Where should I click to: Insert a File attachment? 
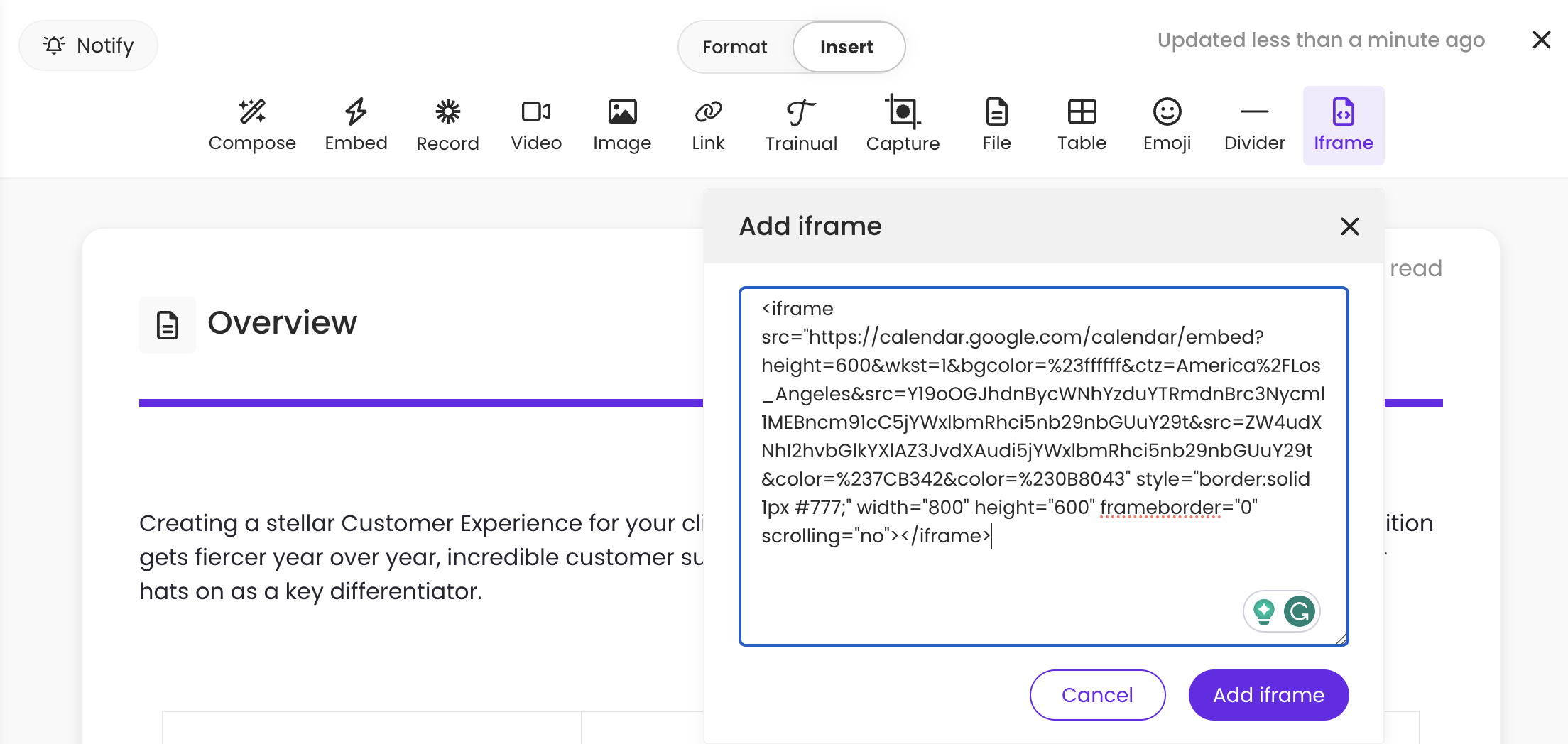click(996, 125)
